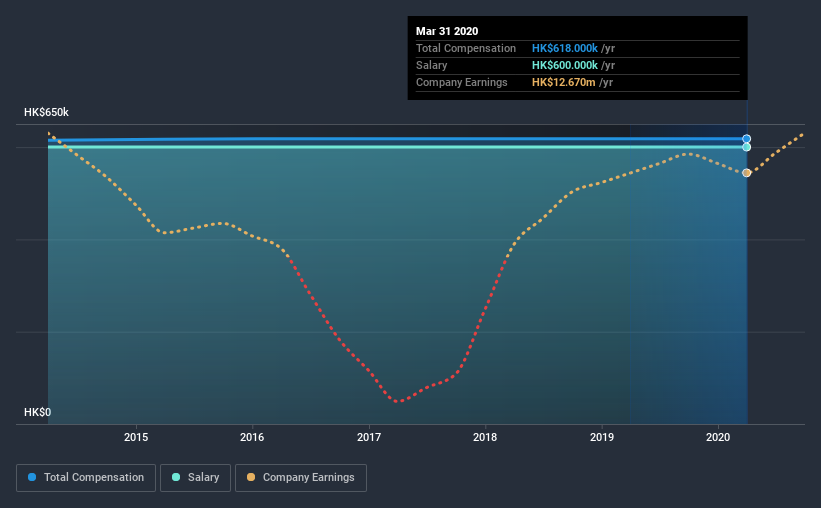Click the Company Earnings row label in the tooltip
Image resolution: width=821 pixels, height=508 pixels.
(462, 82)
